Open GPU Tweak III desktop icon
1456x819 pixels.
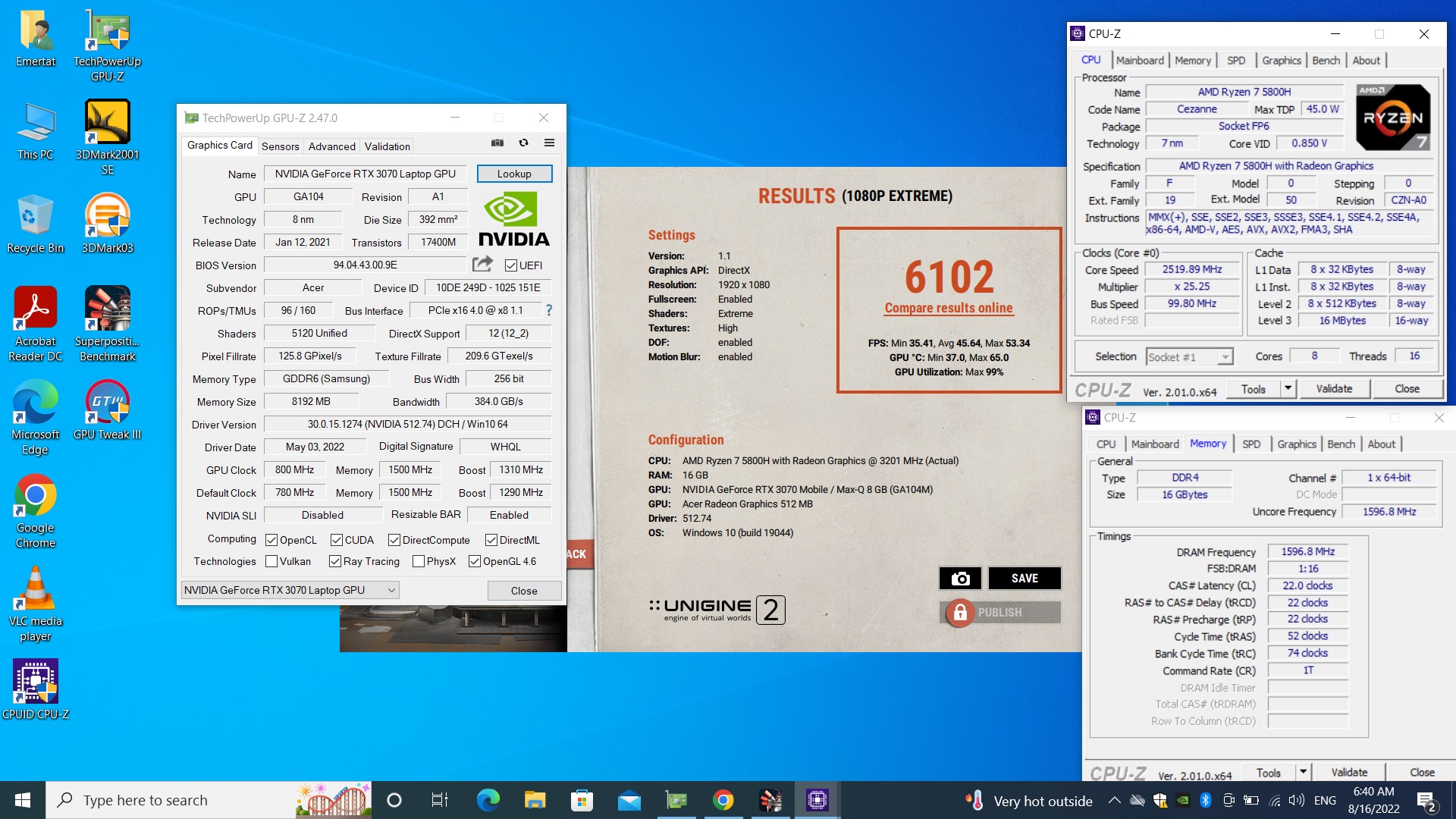tap(107, 409)
